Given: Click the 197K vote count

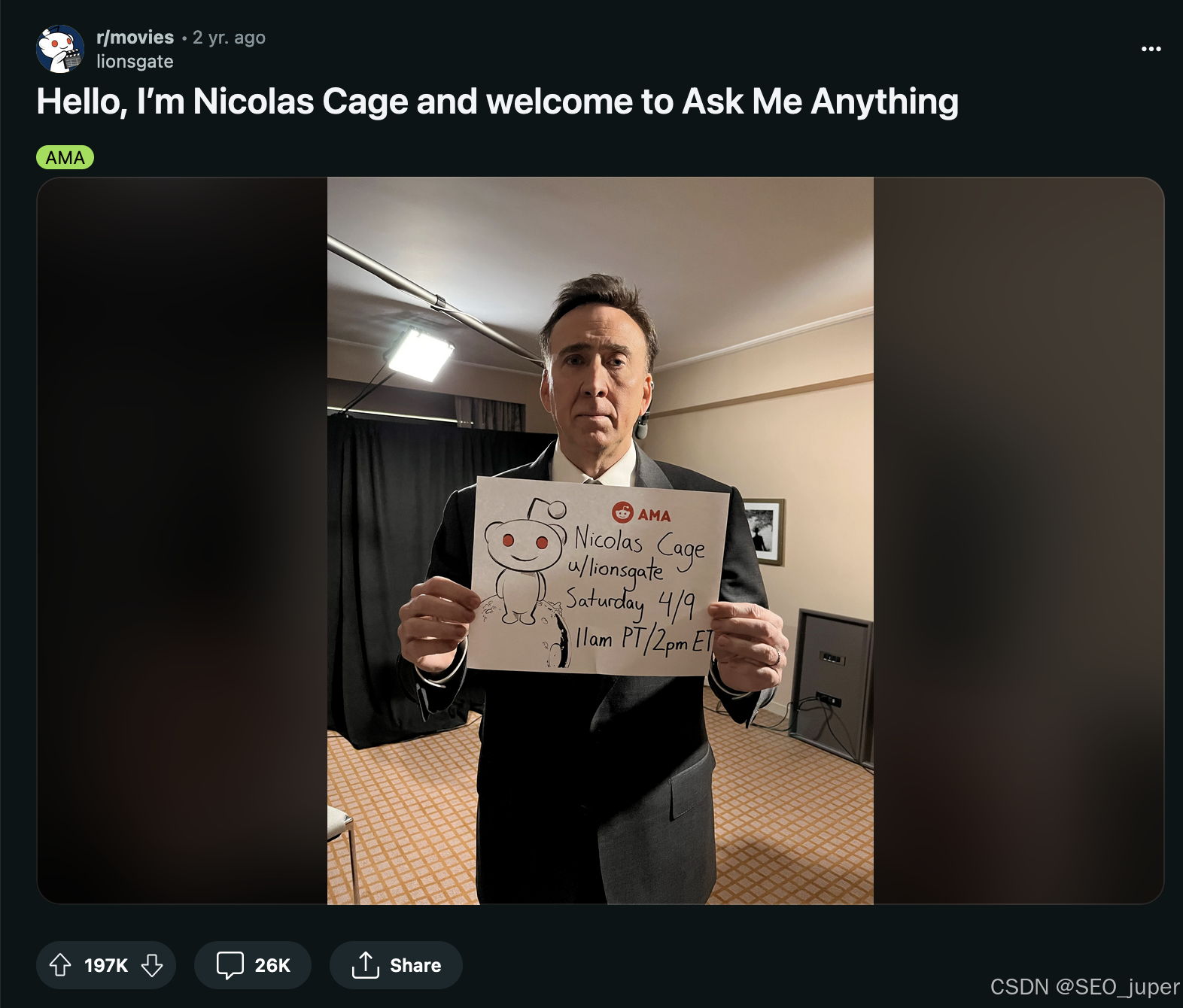Looking at the screenshot, I should click(x=106, y=965).
